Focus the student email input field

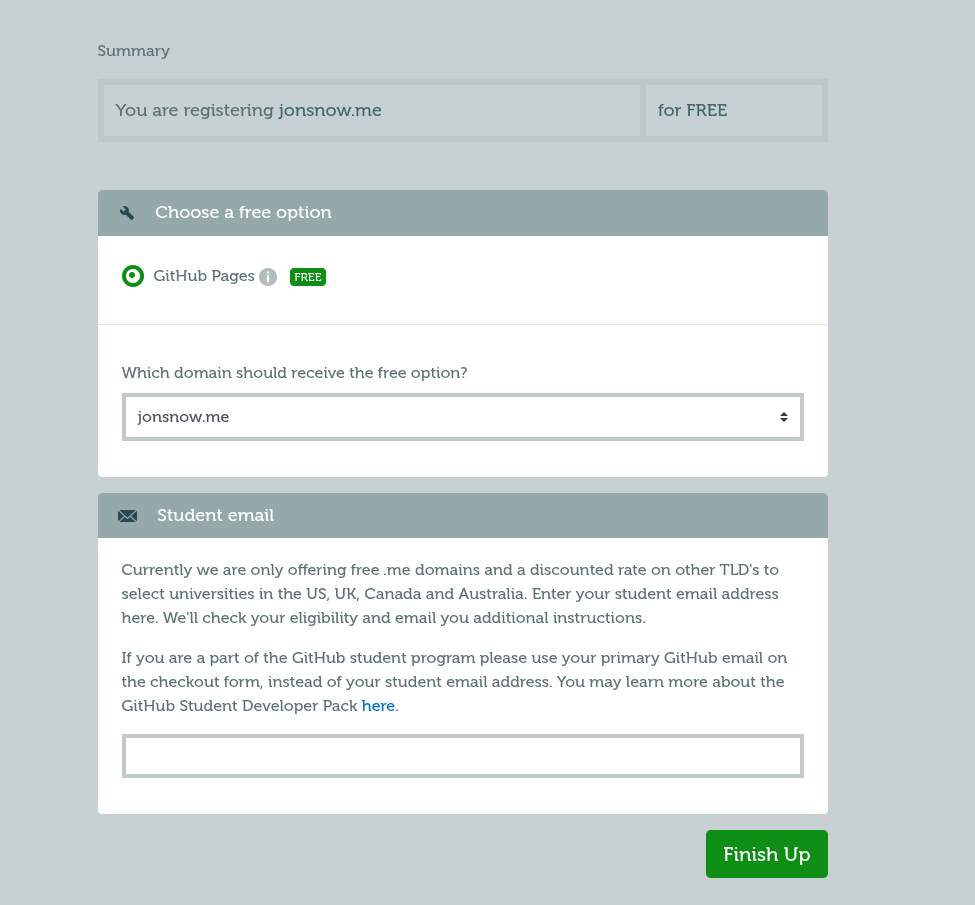(x=462, y=756)
